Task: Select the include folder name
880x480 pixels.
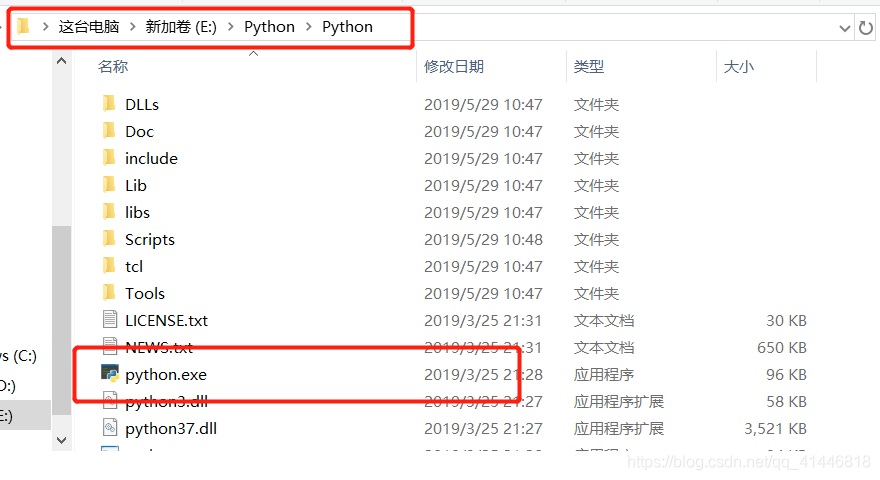Action: click(x=152, y=158)
